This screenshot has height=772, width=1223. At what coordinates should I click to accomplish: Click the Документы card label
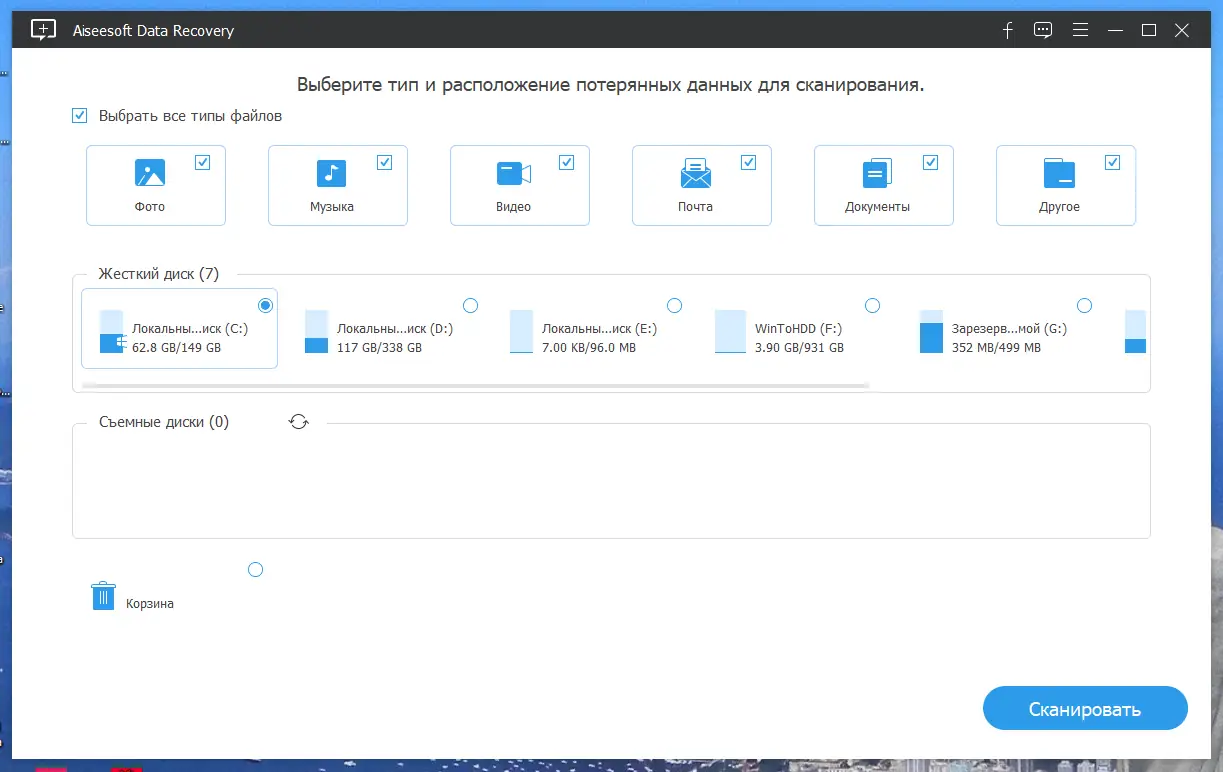877,207
